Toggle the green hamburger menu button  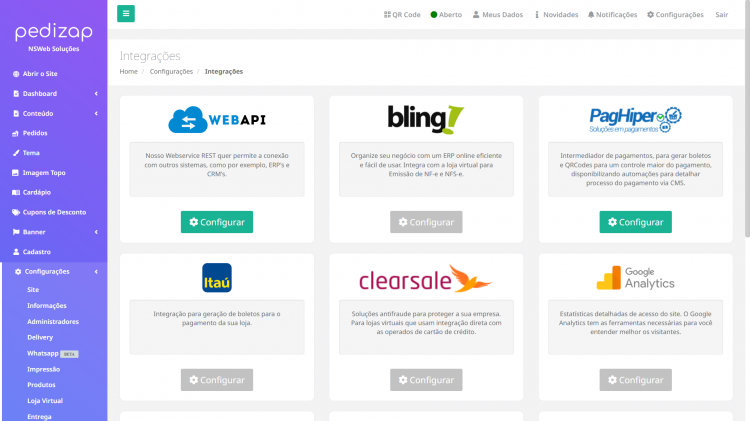pyautogui.click(x=126, y=13)
